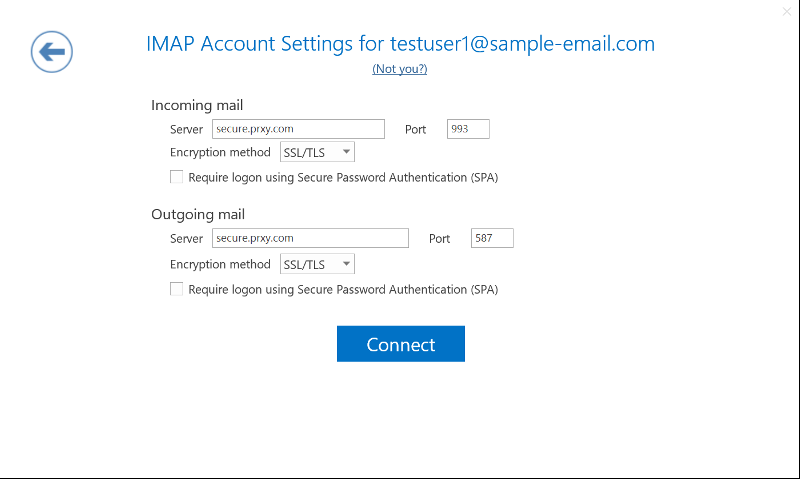This screenshot has width=800, height=479.
Task: Hit the blue Connect button
Action: 401,344
